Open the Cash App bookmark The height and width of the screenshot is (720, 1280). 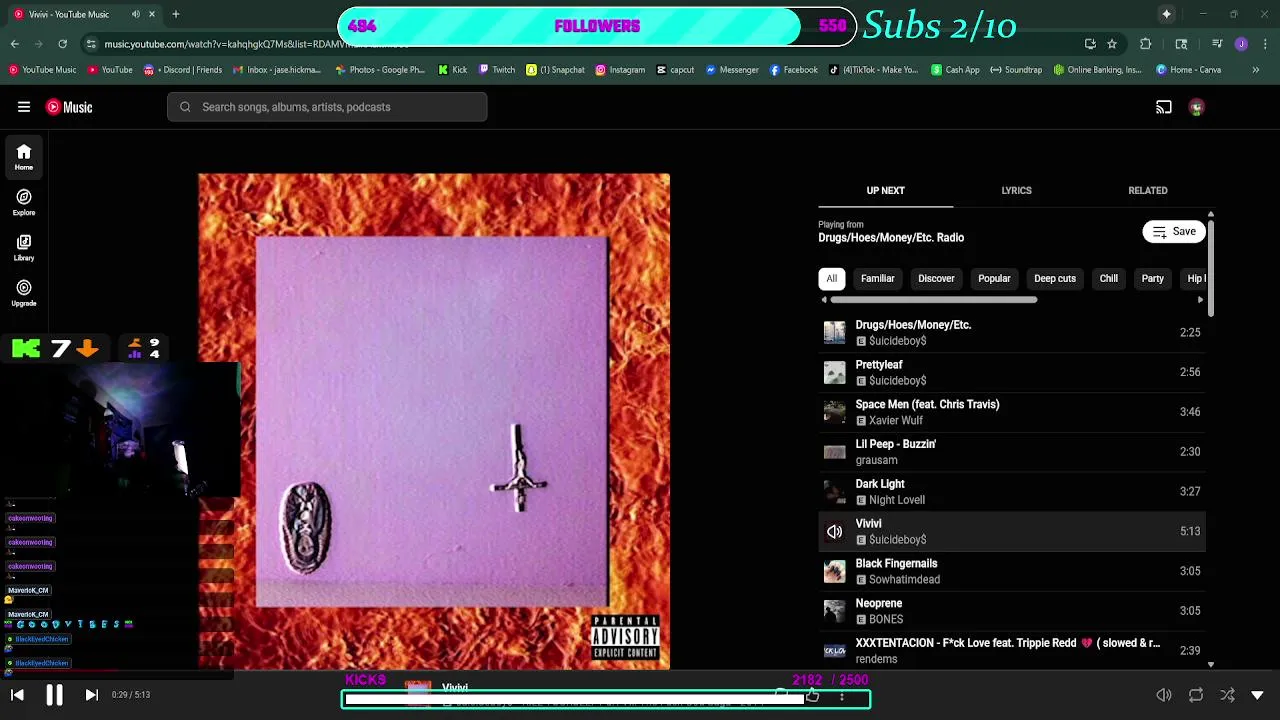(x=955, y=70)
